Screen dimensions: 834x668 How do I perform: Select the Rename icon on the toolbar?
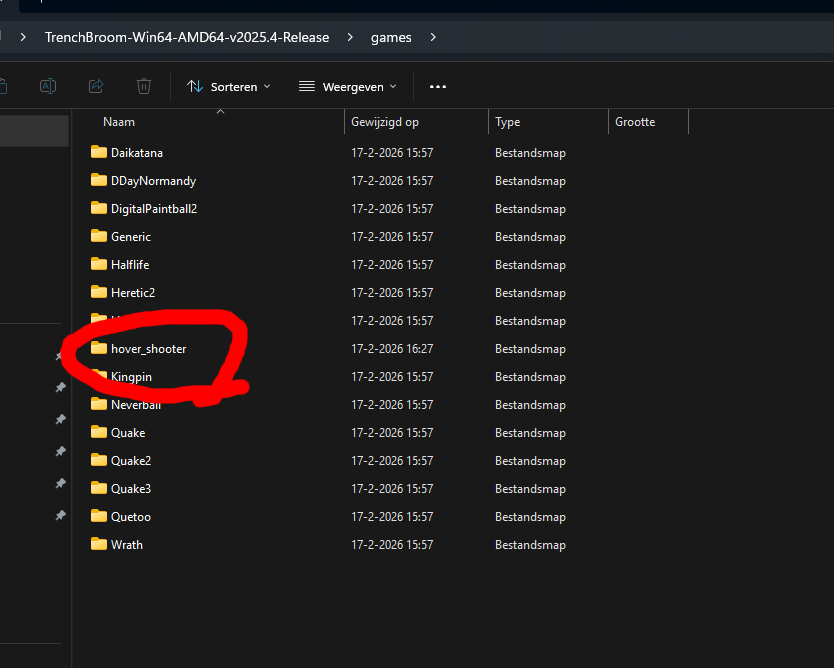47,86
